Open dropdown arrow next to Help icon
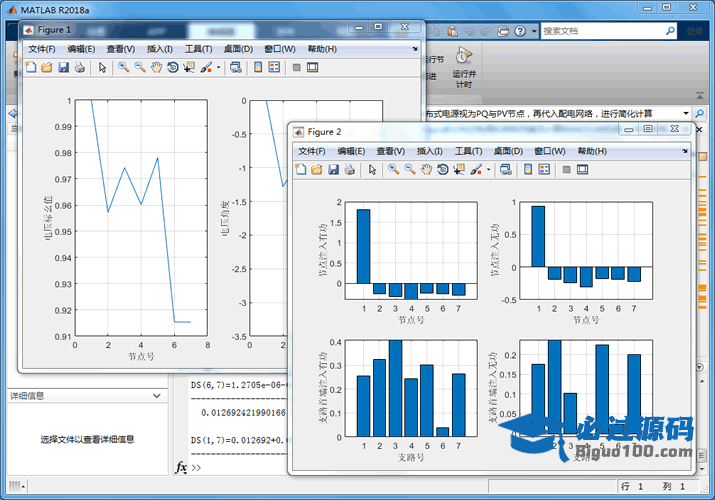 coord(534,31)
